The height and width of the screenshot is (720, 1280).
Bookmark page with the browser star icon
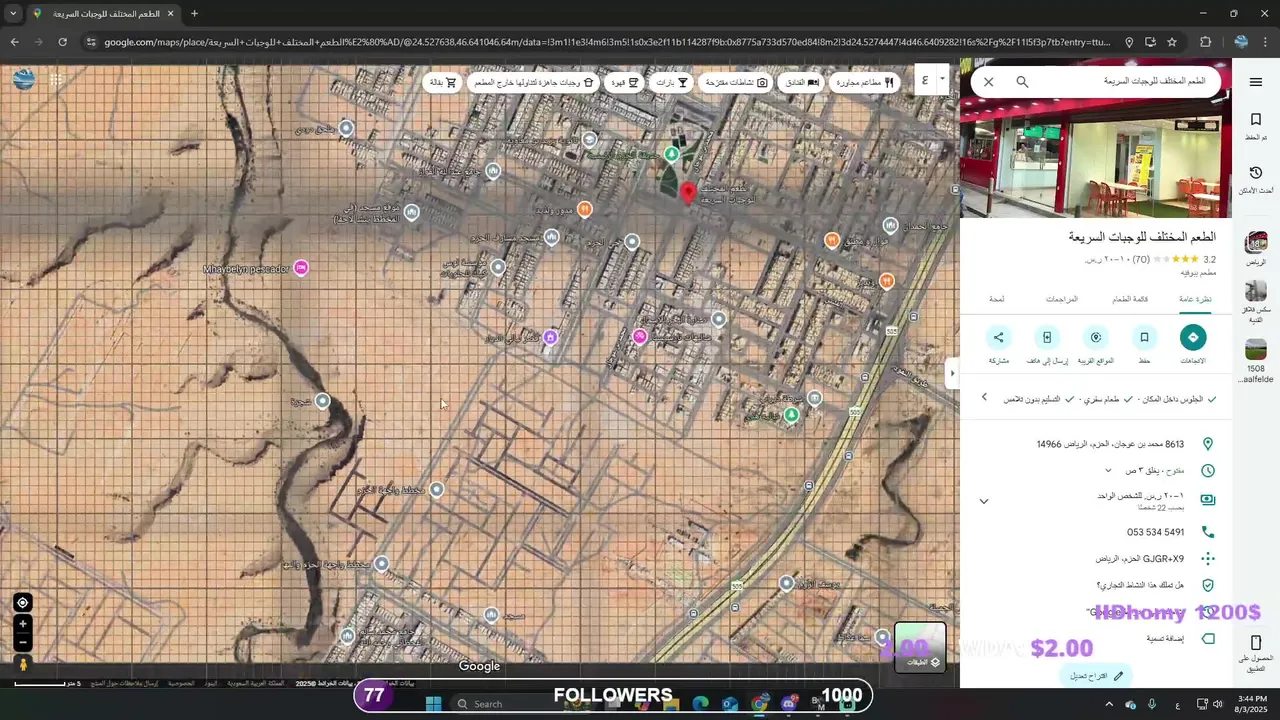(1172, 42)
